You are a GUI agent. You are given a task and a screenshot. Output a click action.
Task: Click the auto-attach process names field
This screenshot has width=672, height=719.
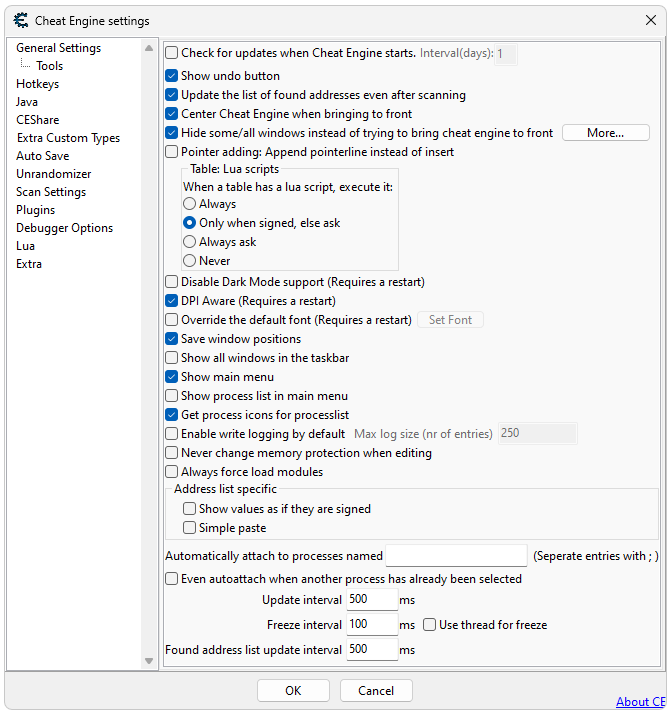(456, 556)
